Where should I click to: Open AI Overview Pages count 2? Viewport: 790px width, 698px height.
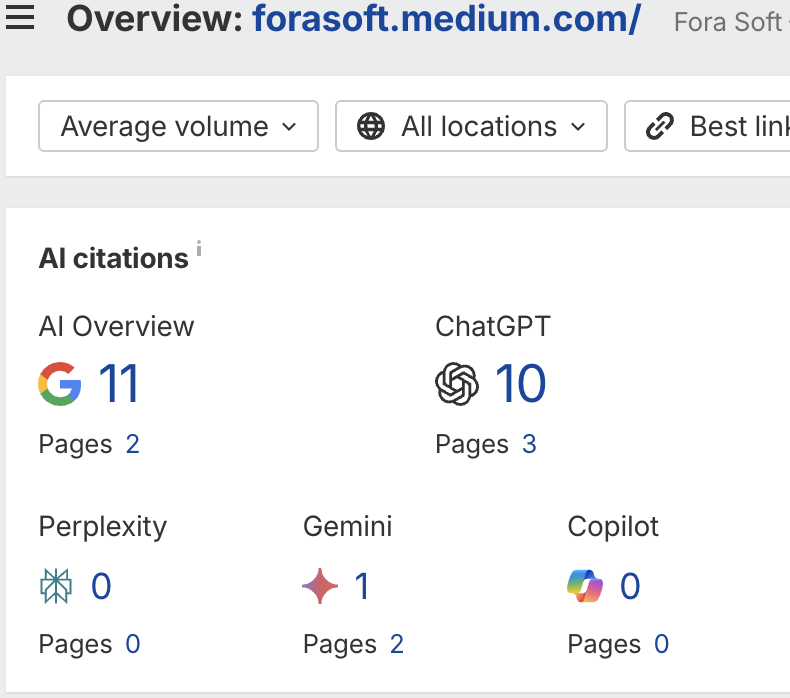coord(132,444)
